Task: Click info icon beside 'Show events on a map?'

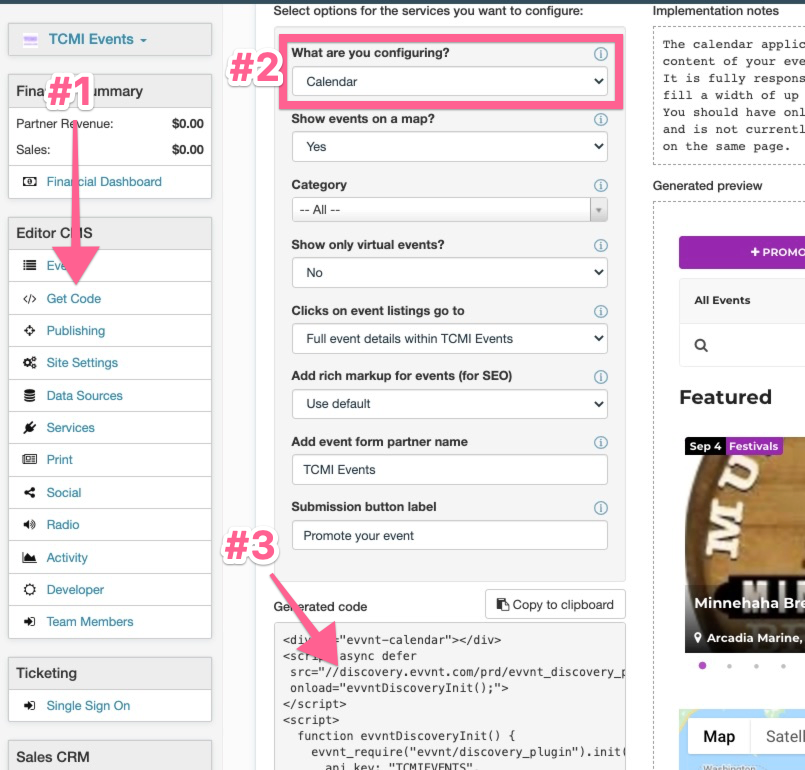Action: point(601,120)
